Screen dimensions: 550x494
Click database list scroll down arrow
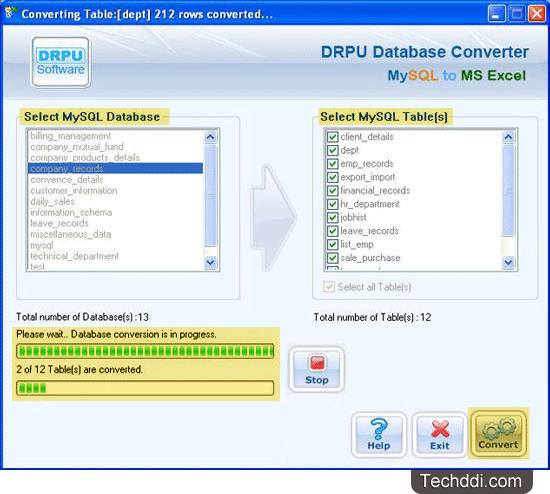tap(210, 262)
